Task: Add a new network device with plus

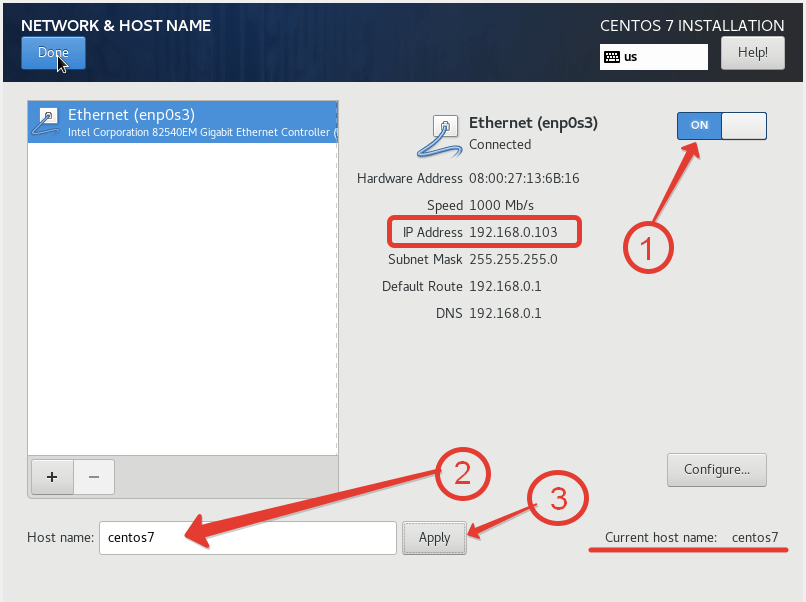Action: click(x=52, y=477)
